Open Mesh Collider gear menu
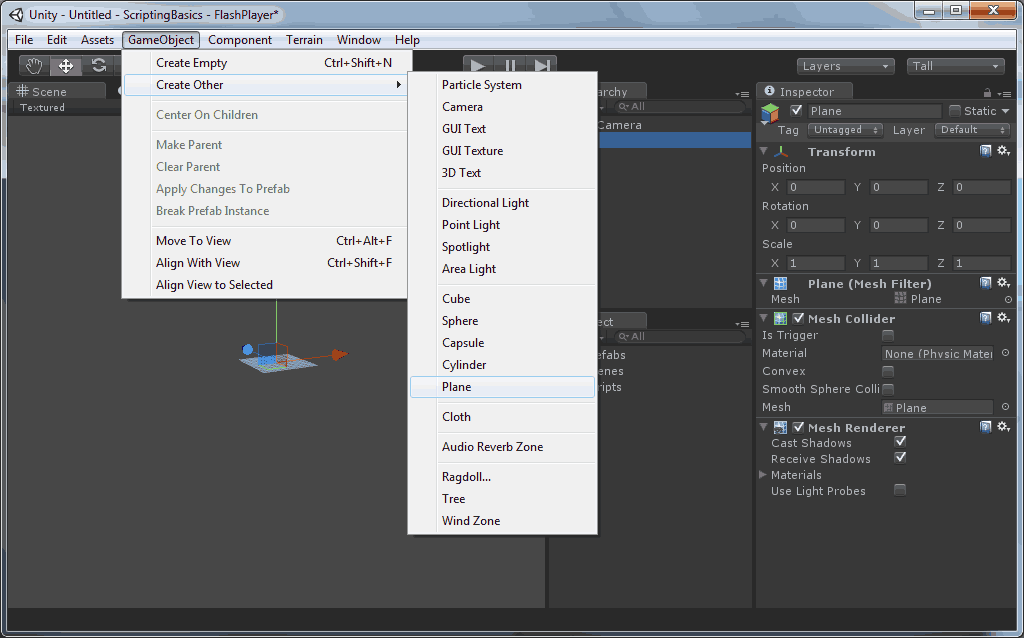Viewport: 1024px width, 638px height. coord(1004,318)
